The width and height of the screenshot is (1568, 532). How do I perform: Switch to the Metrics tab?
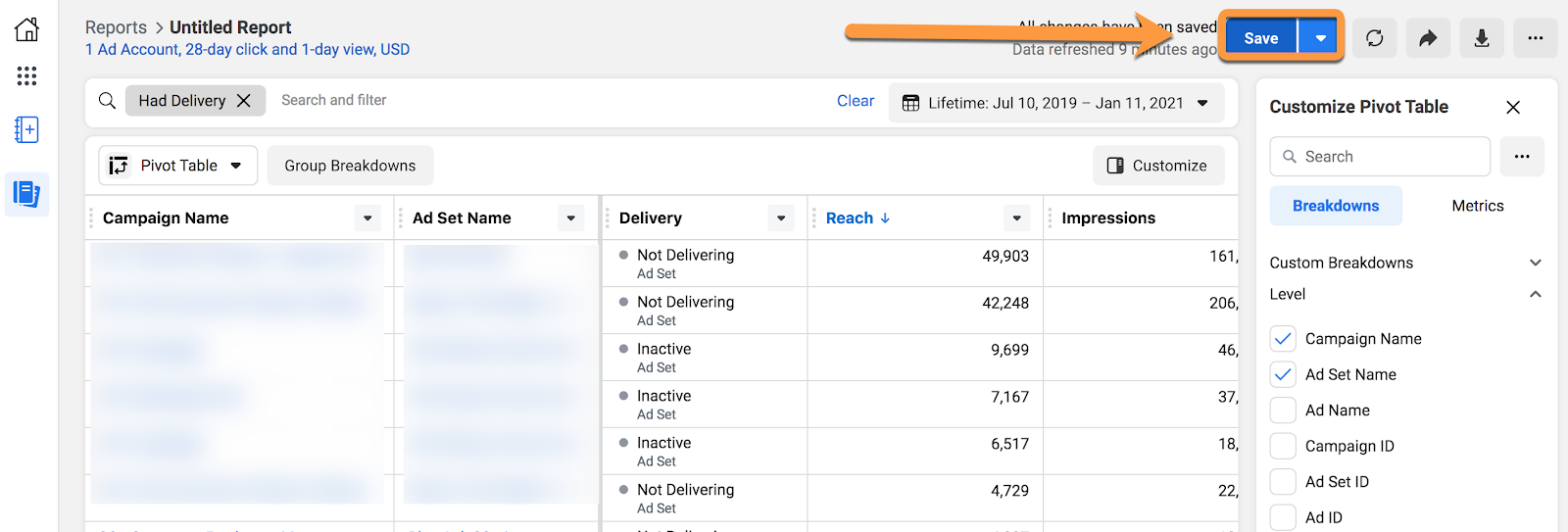point(1477,206)
